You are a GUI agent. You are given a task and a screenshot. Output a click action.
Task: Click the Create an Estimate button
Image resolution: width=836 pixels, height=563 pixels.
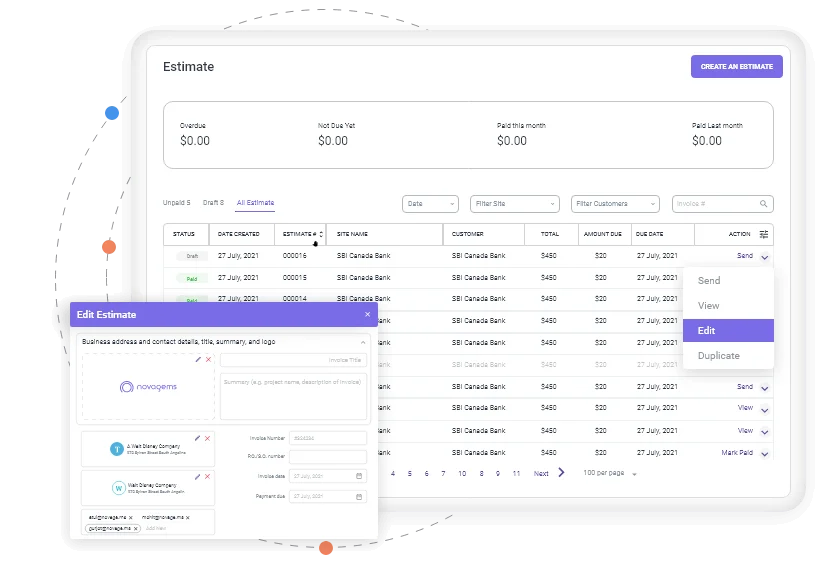pyautogui.click(x=736, y=67)
